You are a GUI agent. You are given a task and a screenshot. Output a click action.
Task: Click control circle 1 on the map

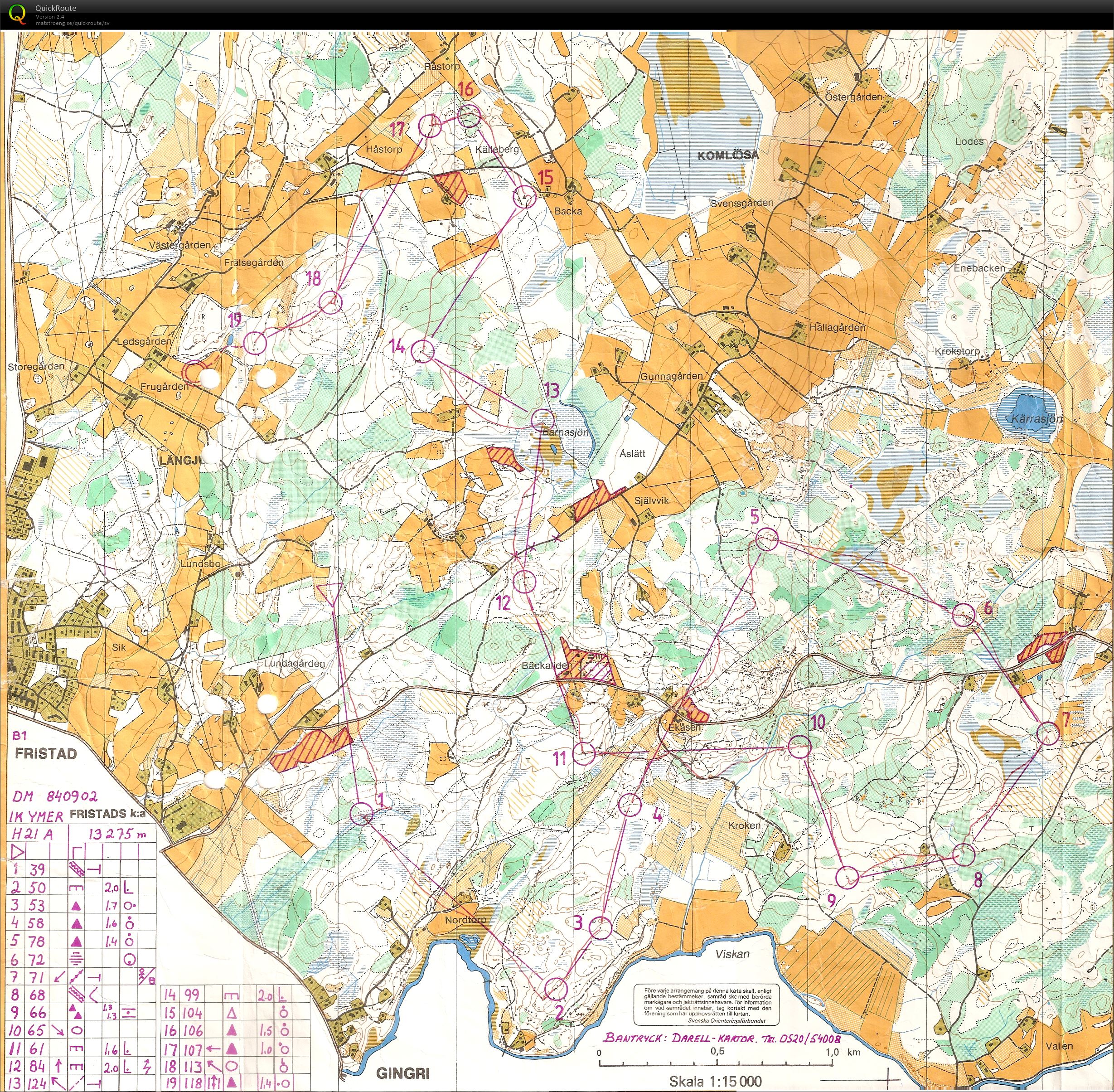click(361, 813)
